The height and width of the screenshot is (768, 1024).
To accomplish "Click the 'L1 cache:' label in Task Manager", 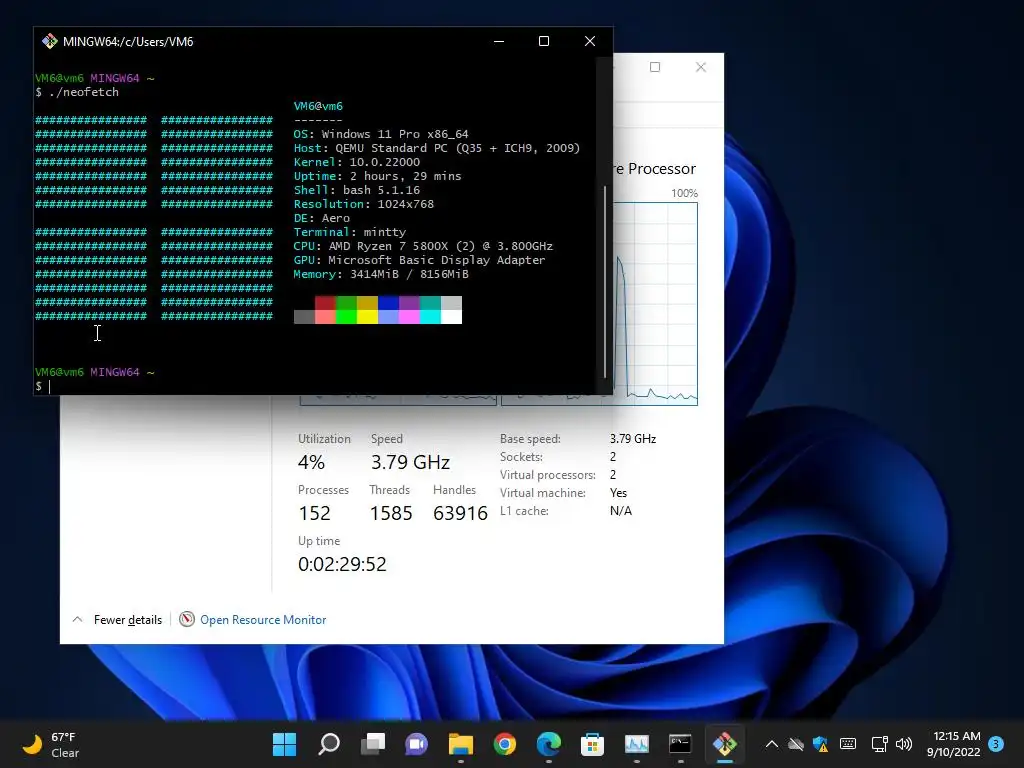I will pyautogui.click(x=524, y=511).
